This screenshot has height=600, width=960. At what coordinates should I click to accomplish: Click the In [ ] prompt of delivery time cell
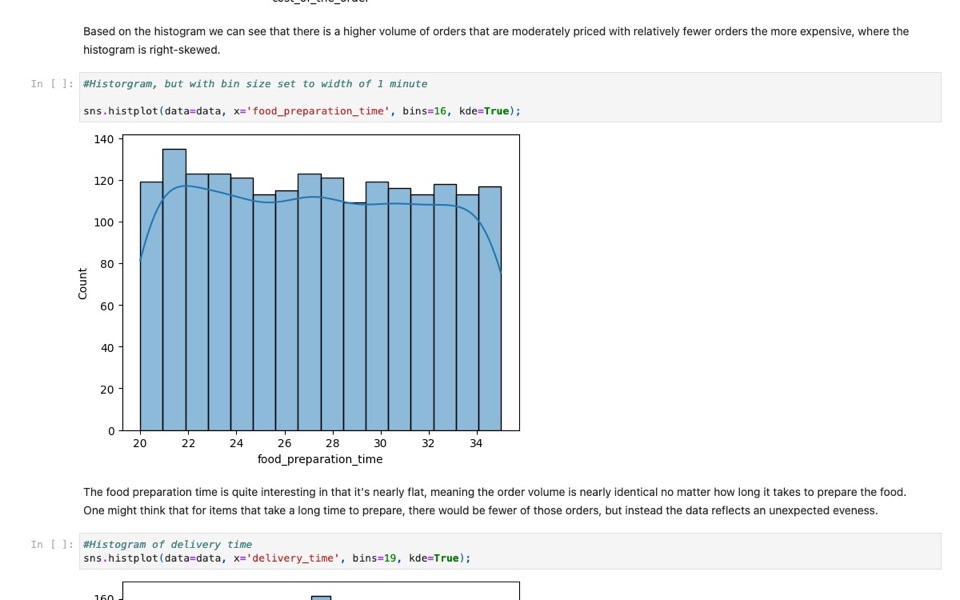pyautogui.click(x=52, y=544)
